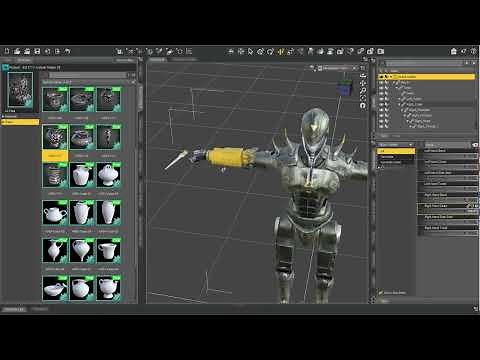The width and height of the screenshot is (480, 360).
Task: Collapse the highlighted Scene node's expander arrow
Action: pyautogui.click(x=391, y=77)
